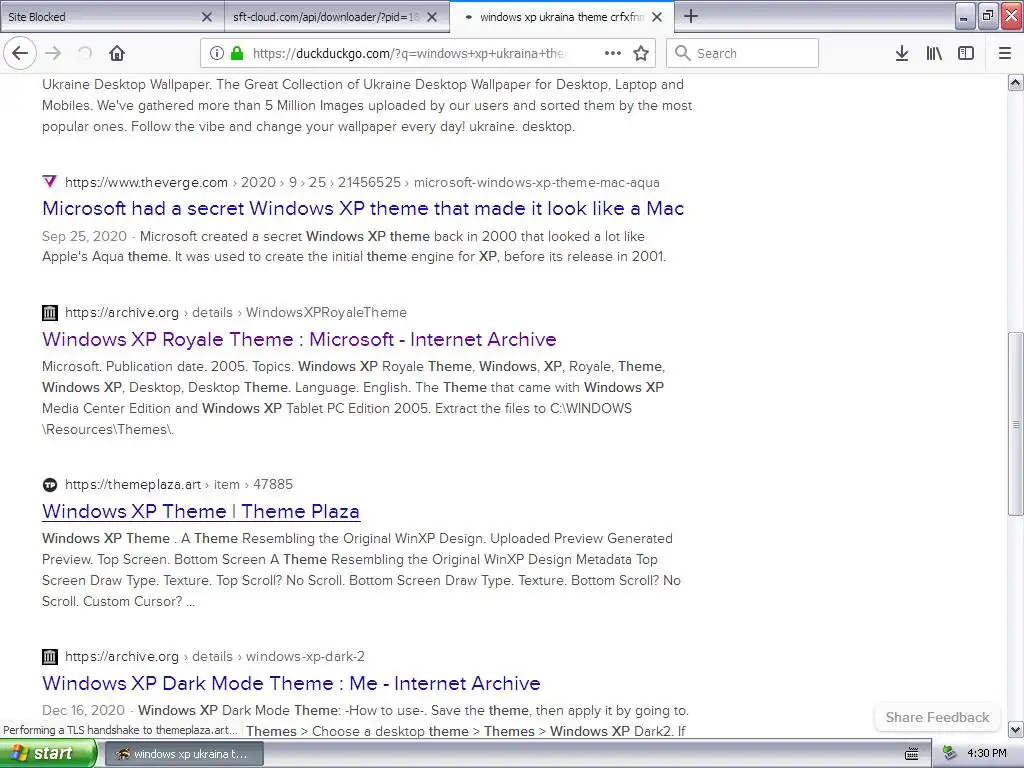Image resolution: width=1024 pixels, height=768 pixels.
Task: Click the green padlock security icon
Action: pos(237,53)
